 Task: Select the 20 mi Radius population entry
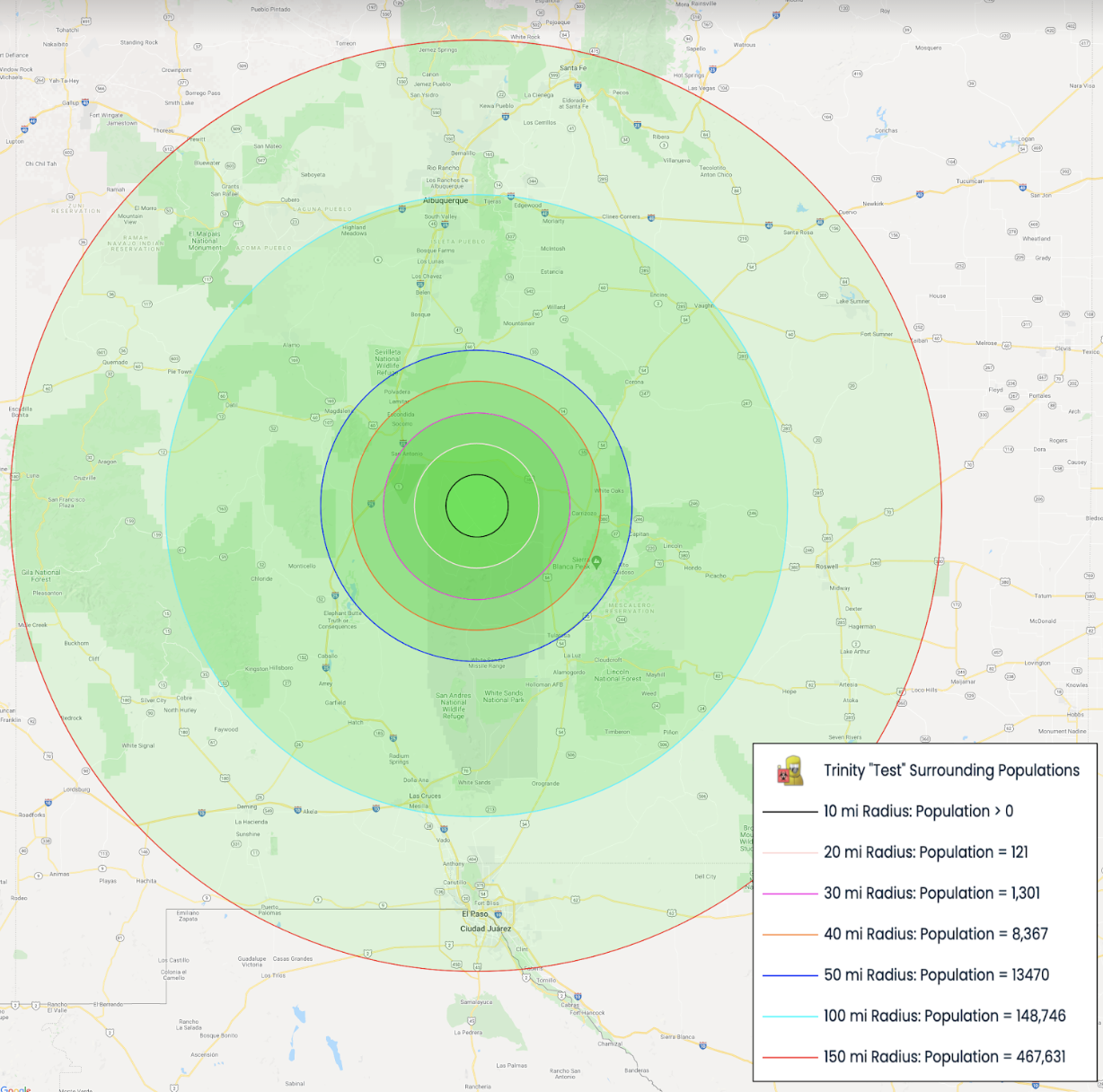click(x=925, y=852)
